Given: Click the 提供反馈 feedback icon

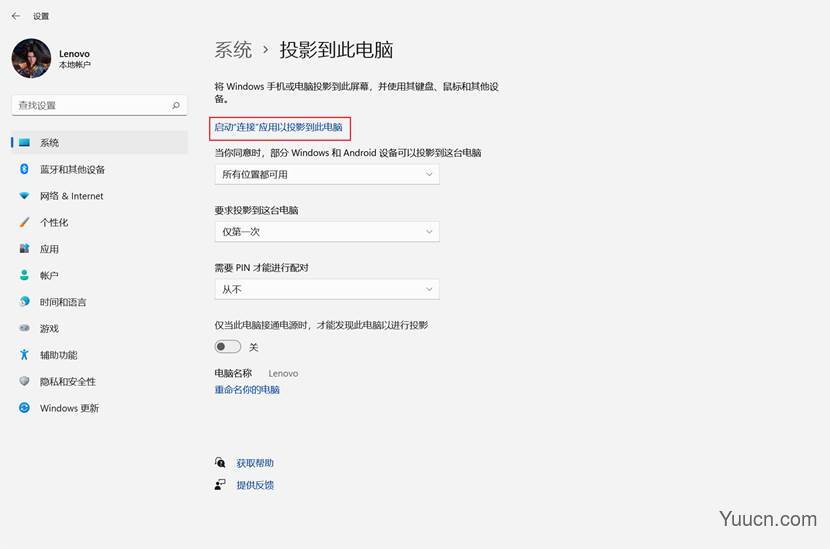Looking at the screenshot, I should point(220,484).
